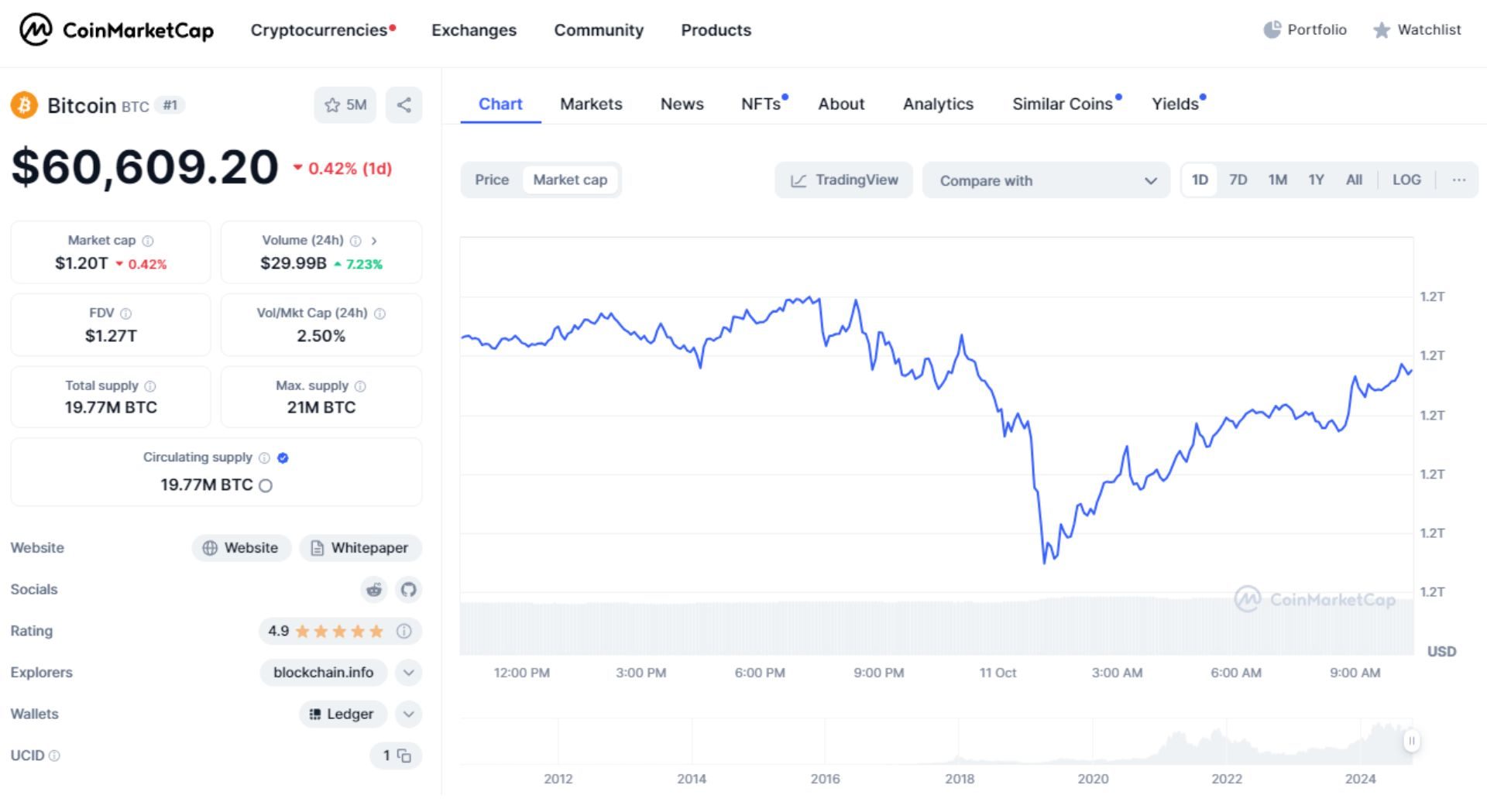Open more chart options ellipsis menu
The image size is (1487, 812).
click(1458, 180)
